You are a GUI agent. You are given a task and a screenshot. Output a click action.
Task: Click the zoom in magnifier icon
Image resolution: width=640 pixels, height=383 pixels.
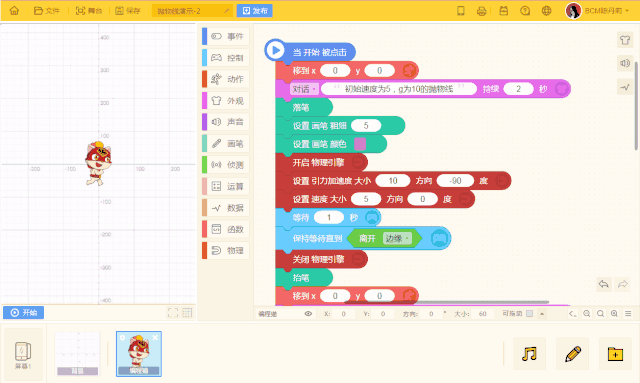pyautogui.click(x=614, y=314)
